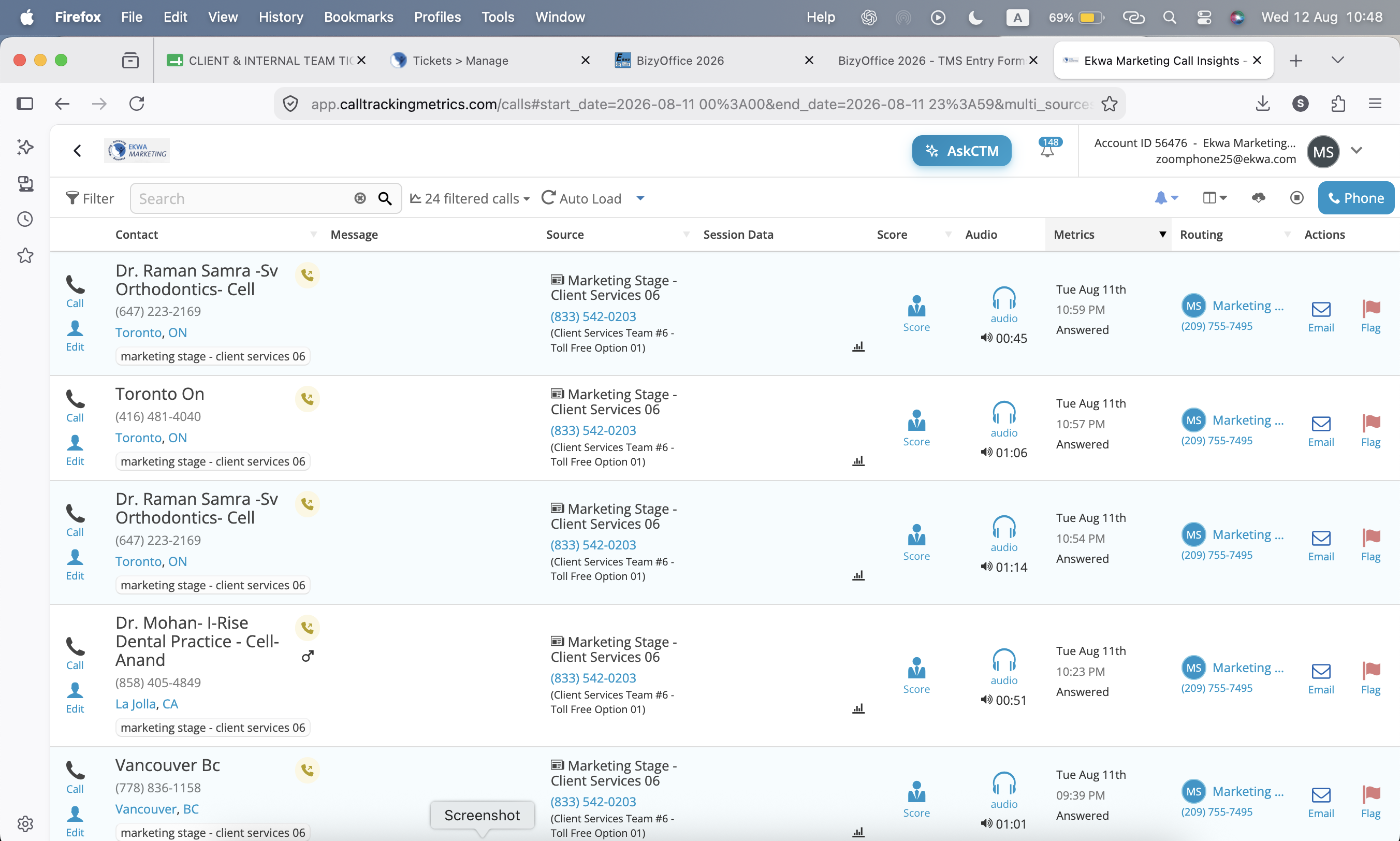Viewport: 1400px width, 841px height.
Task: Run search with the magnifier icon
Action: click(x=385, y=198)
